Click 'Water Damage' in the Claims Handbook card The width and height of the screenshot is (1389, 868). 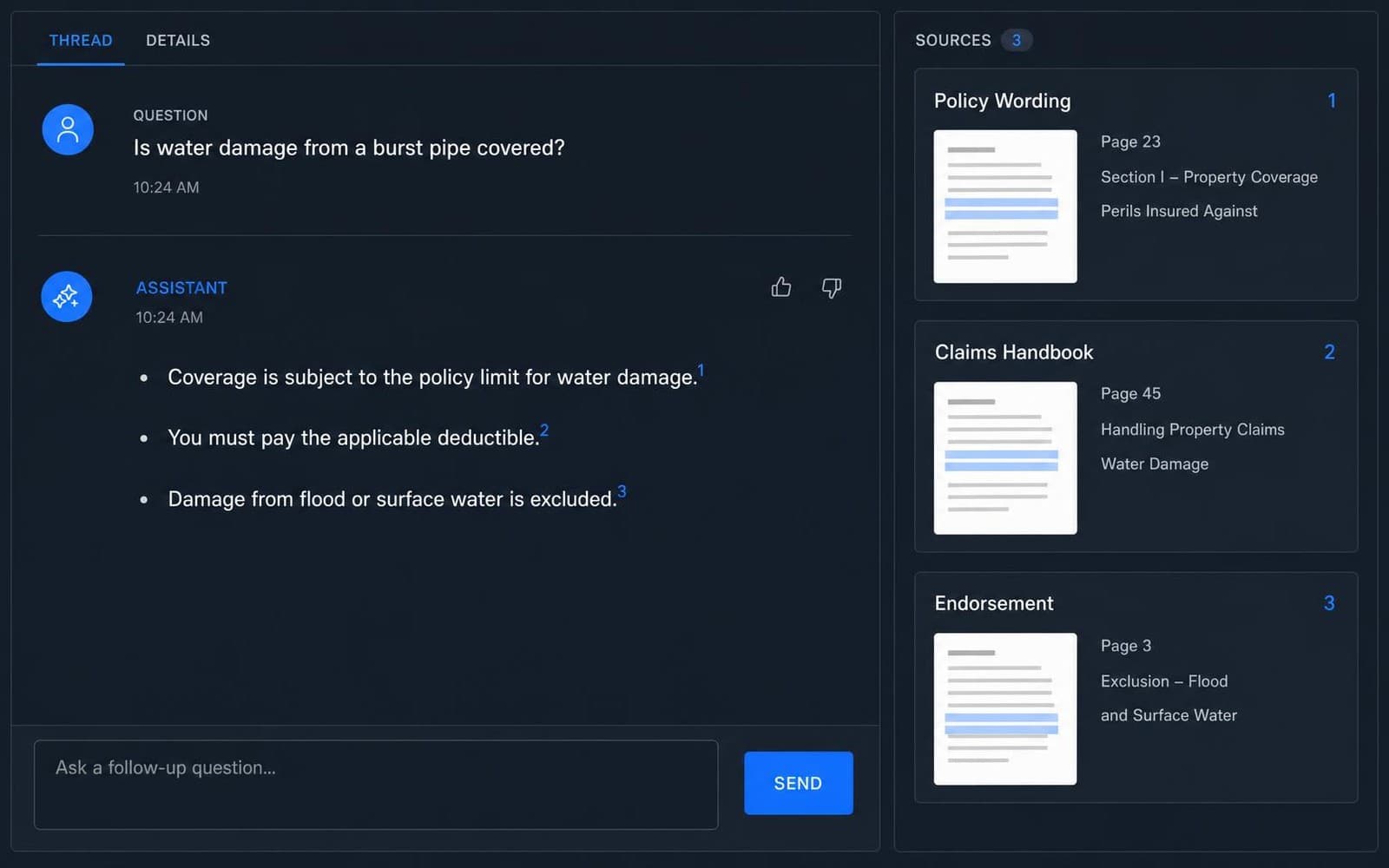tap(1155, 464)
